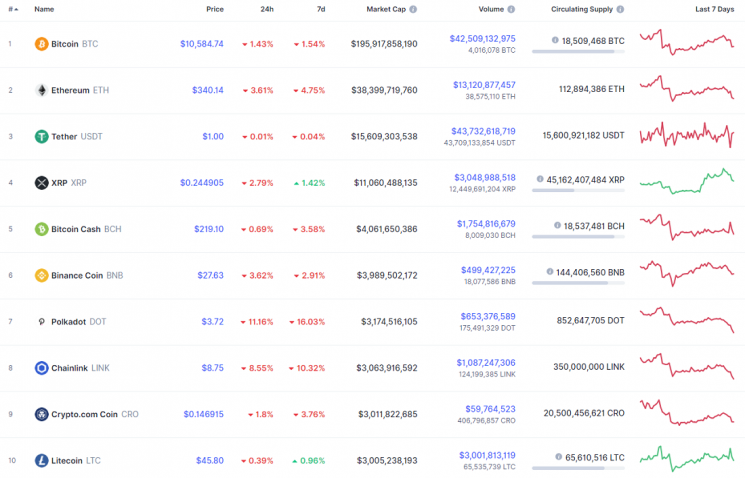Open the Circulating Supply info icon
This screenshot has width=745, height=478.
coord(621,9)
